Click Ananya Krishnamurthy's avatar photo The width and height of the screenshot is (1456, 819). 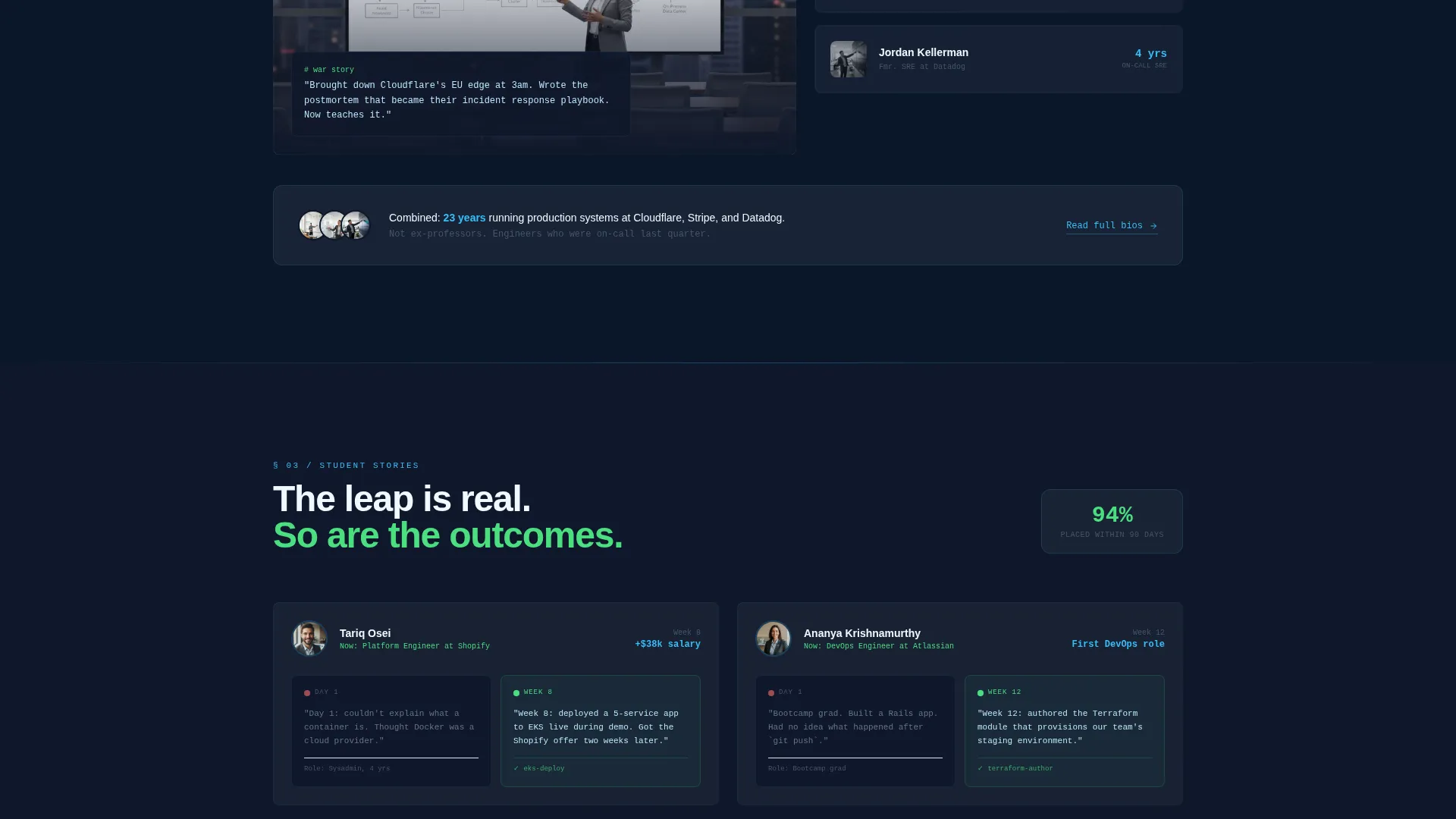tap(773, 639)
